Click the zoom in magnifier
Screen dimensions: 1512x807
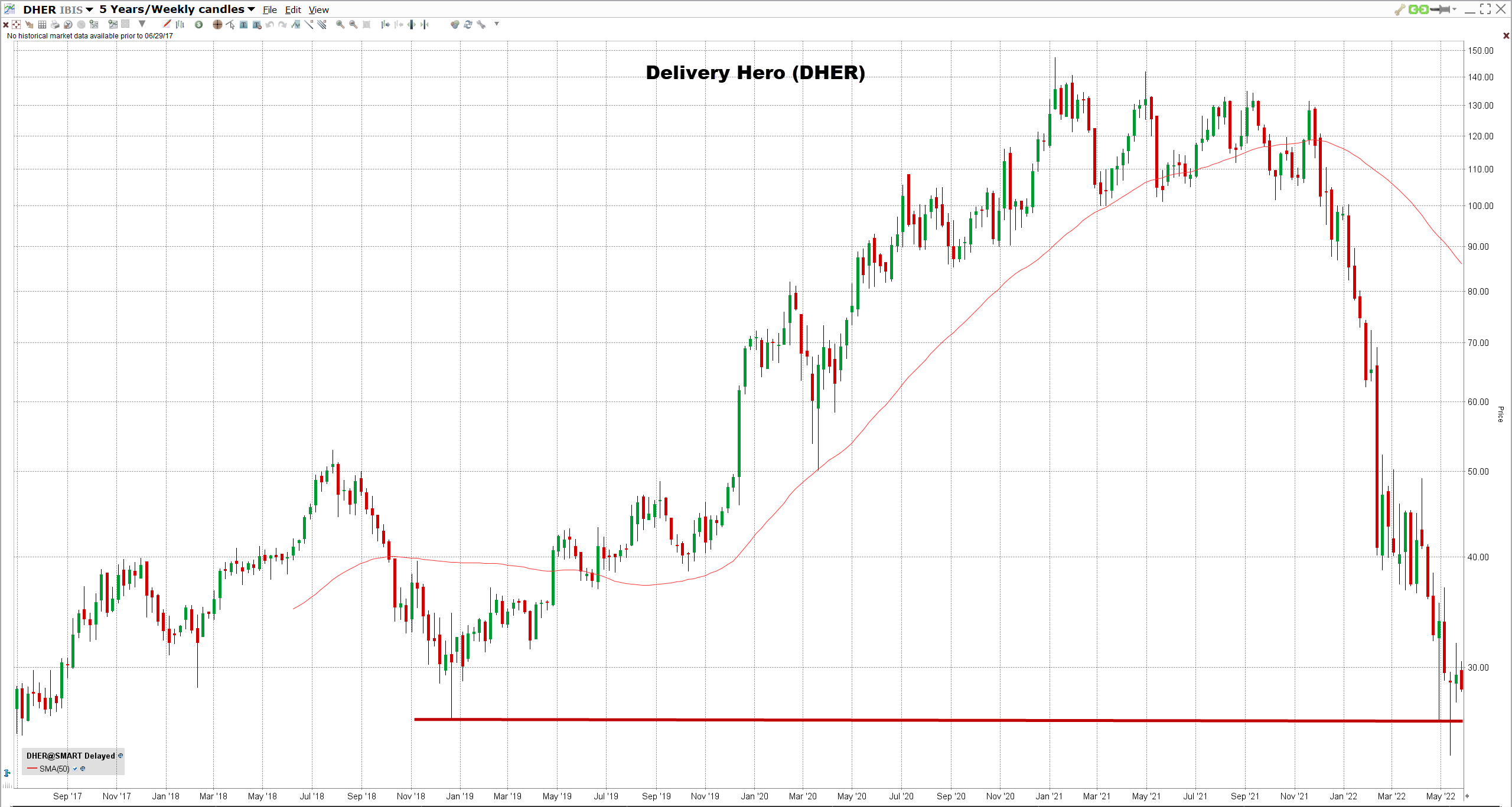tap(340, 24)
